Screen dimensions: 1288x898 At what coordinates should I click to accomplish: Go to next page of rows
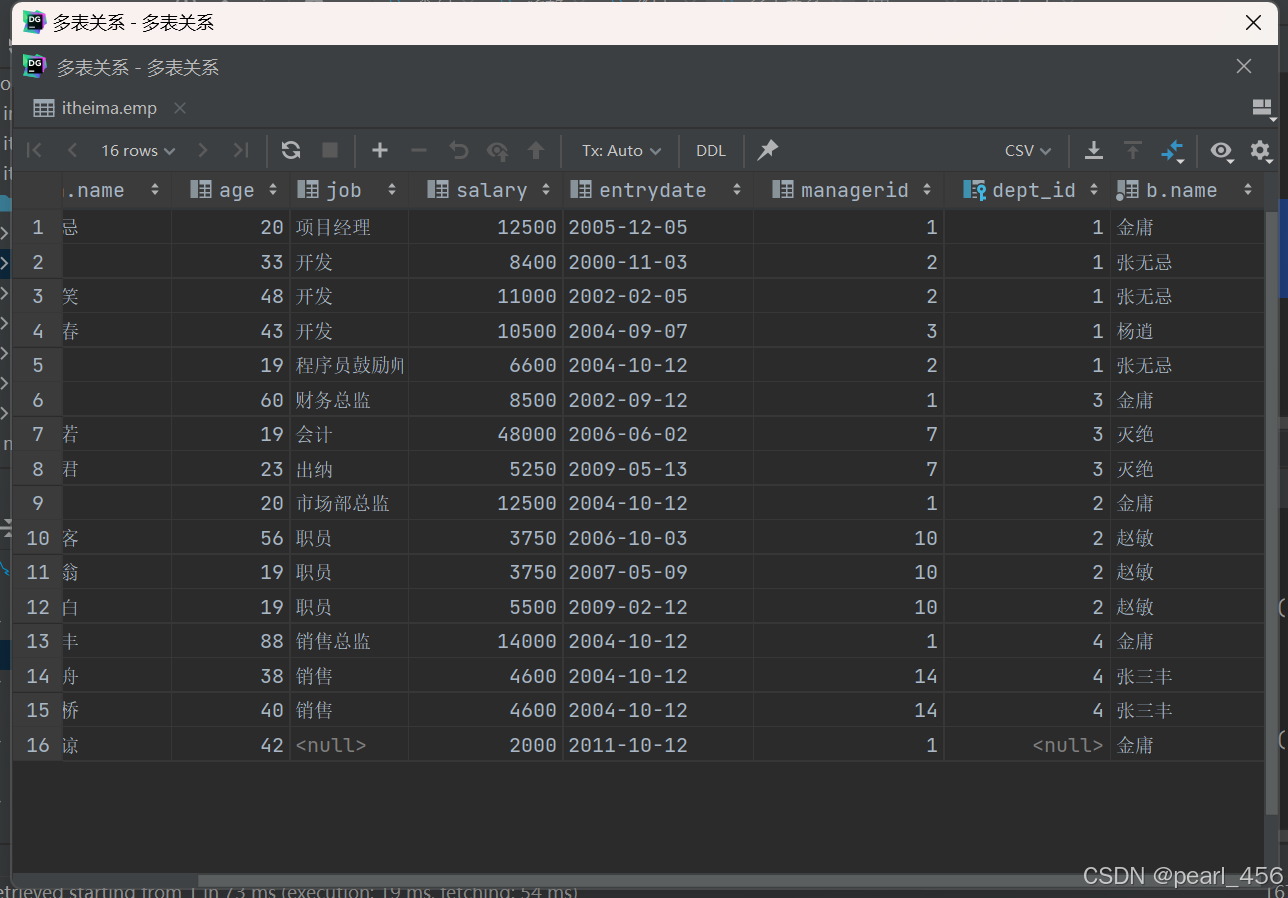click(203, 150)
